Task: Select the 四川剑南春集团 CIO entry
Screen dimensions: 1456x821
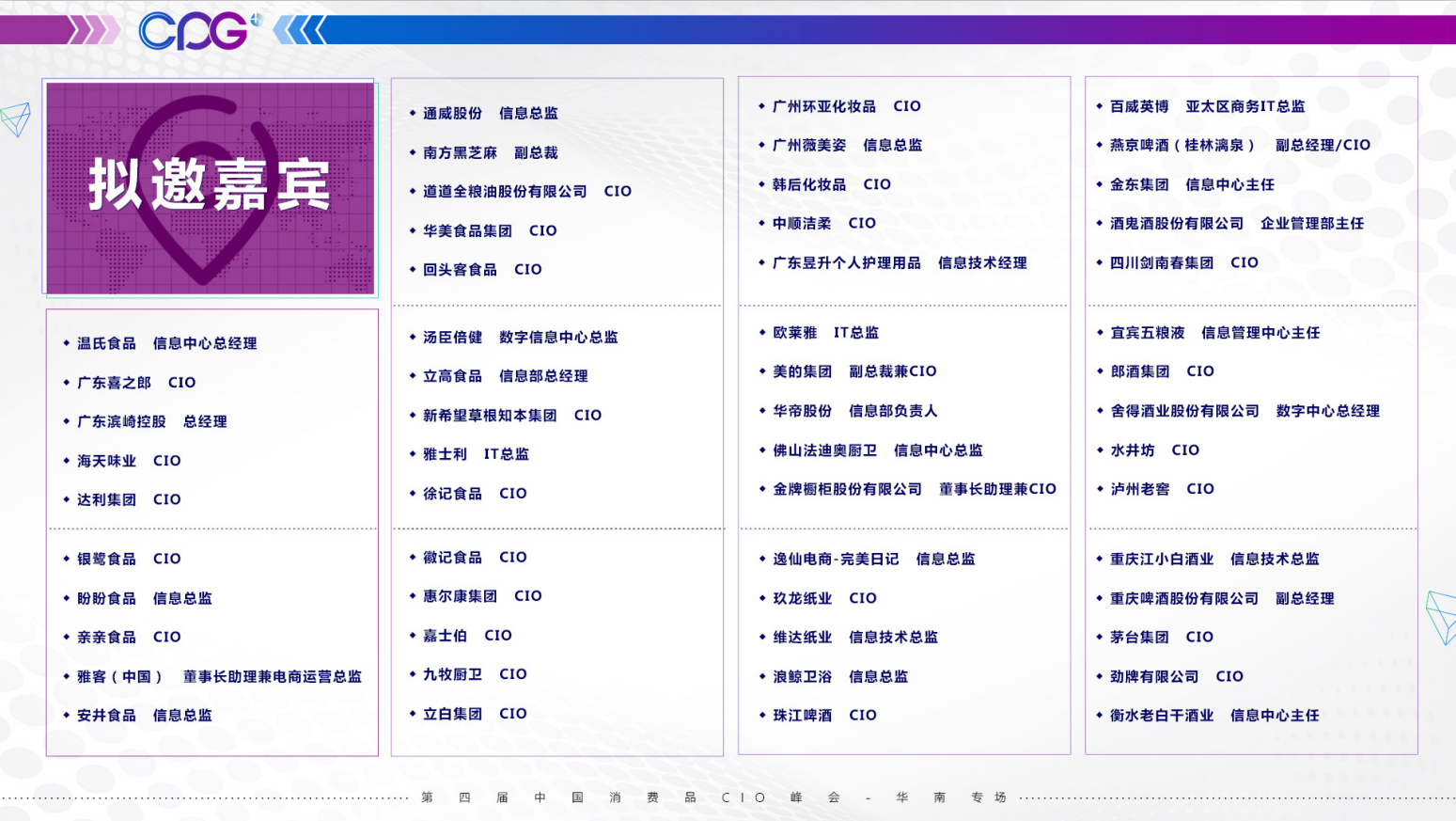Action: coord(1184,262)
